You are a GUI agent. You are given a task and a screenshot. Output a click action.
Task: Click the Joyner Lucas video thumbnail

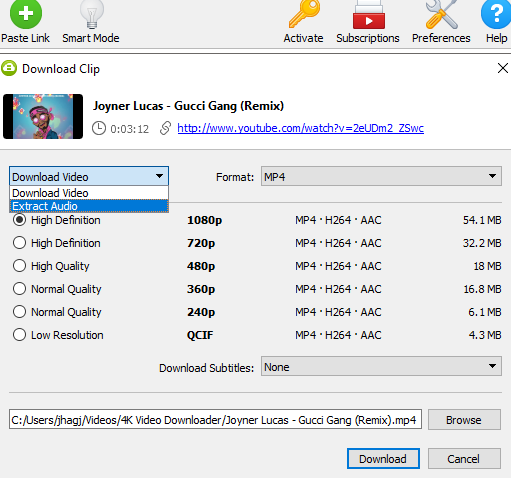[x=43, y=116]
